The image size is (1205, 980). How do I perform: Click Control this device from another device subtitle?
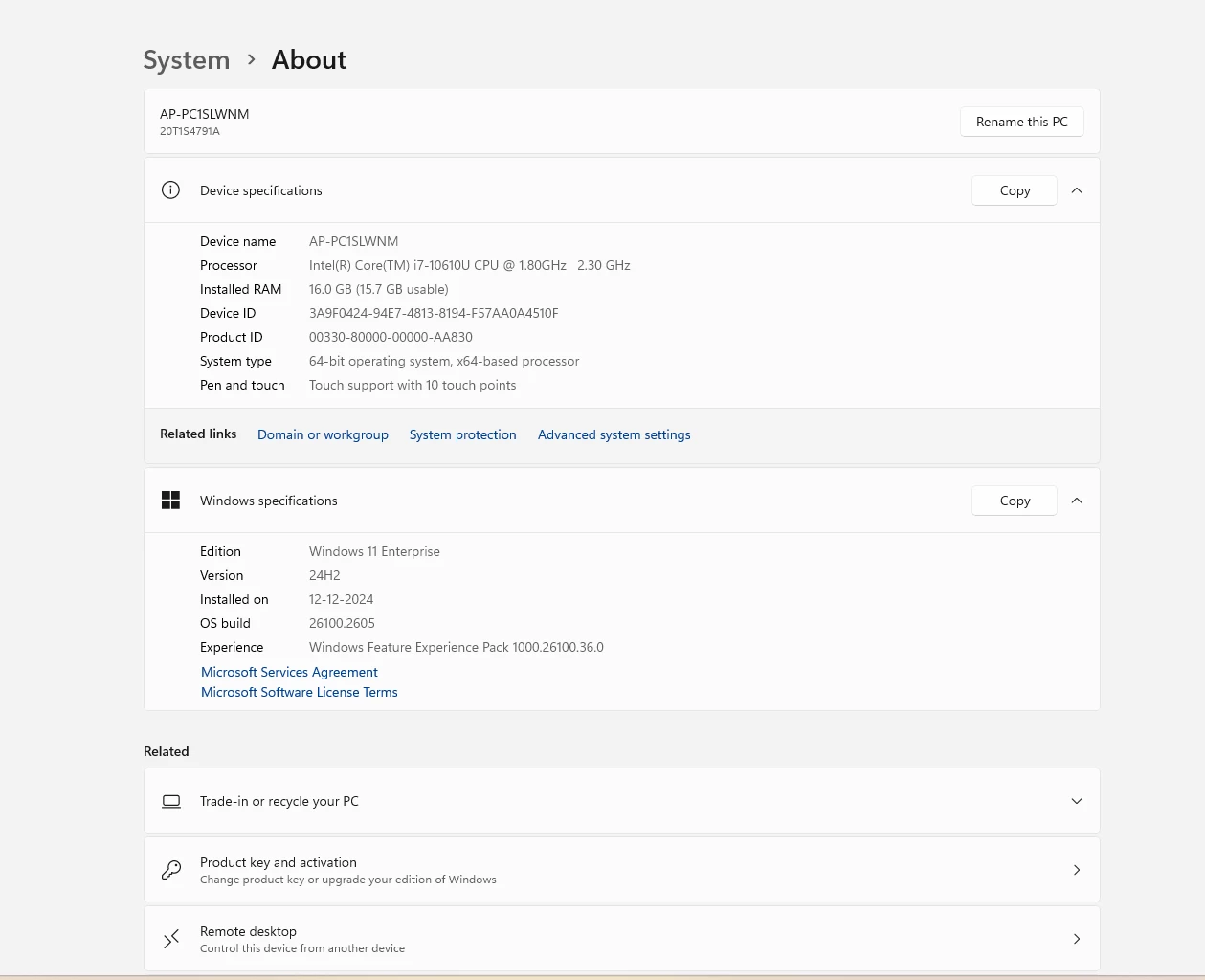[302, 948]
